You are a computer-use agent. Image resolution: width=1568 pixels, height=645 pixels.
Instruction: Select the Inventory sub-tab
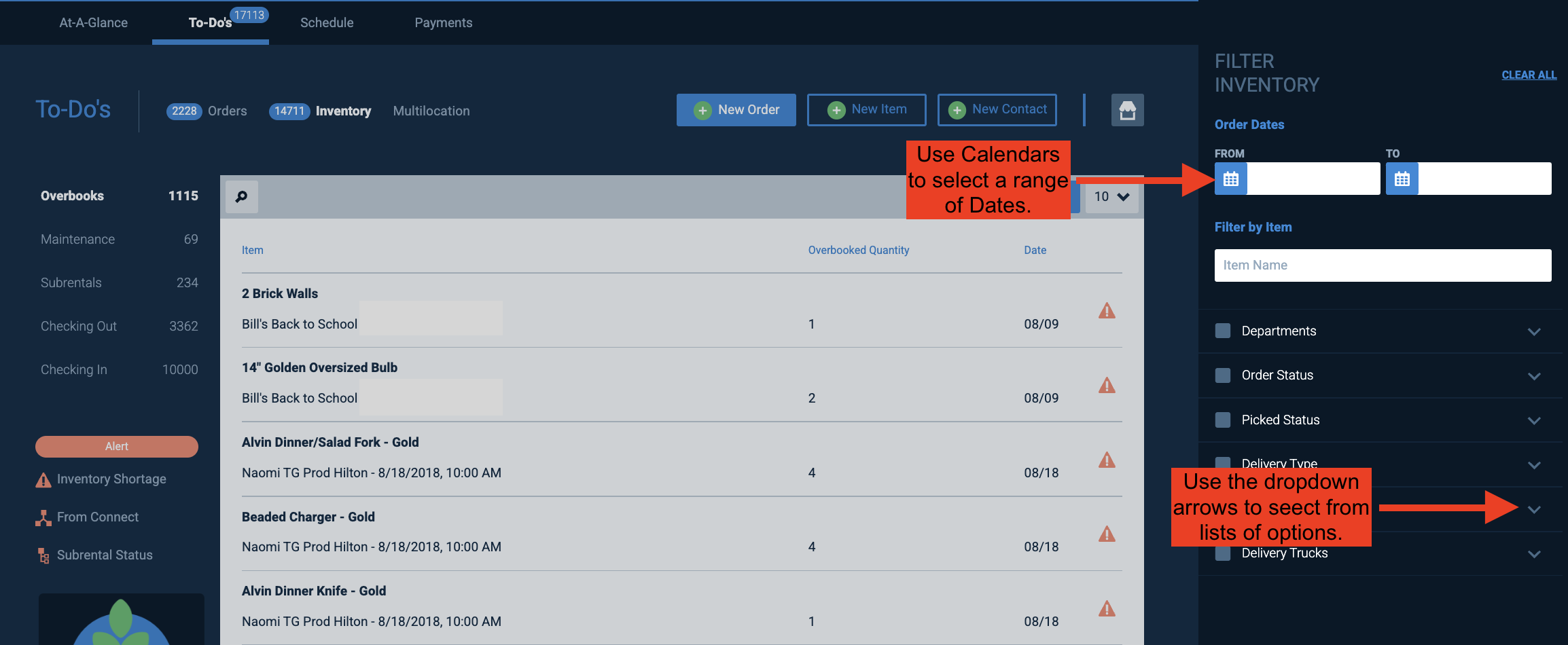[343, 111]
